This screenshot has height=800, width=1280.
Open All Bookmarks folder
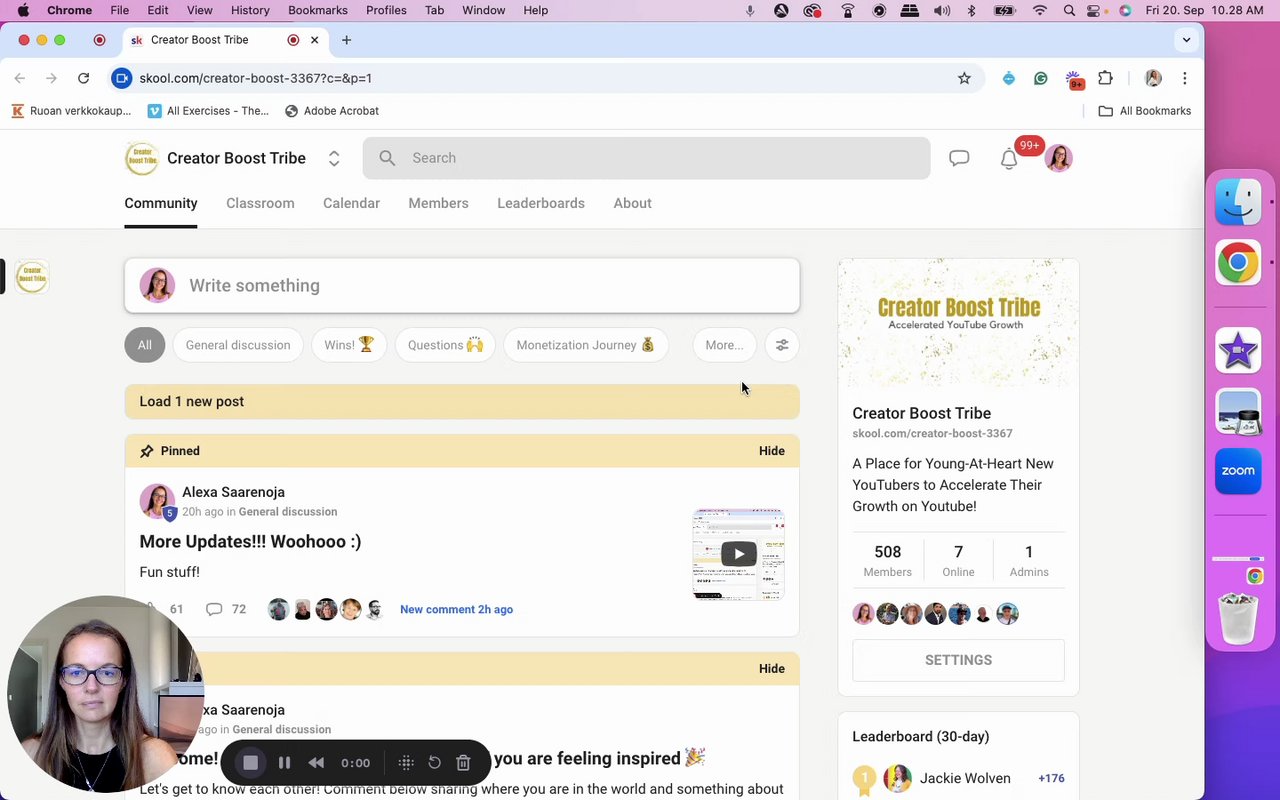(1145, 111)
